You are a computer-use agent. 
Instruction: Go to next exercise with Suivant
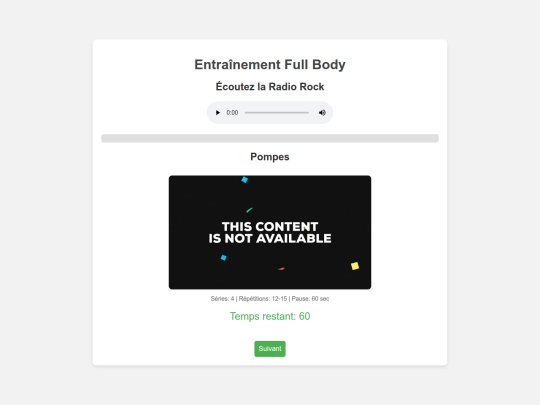[x=270, y=349]
